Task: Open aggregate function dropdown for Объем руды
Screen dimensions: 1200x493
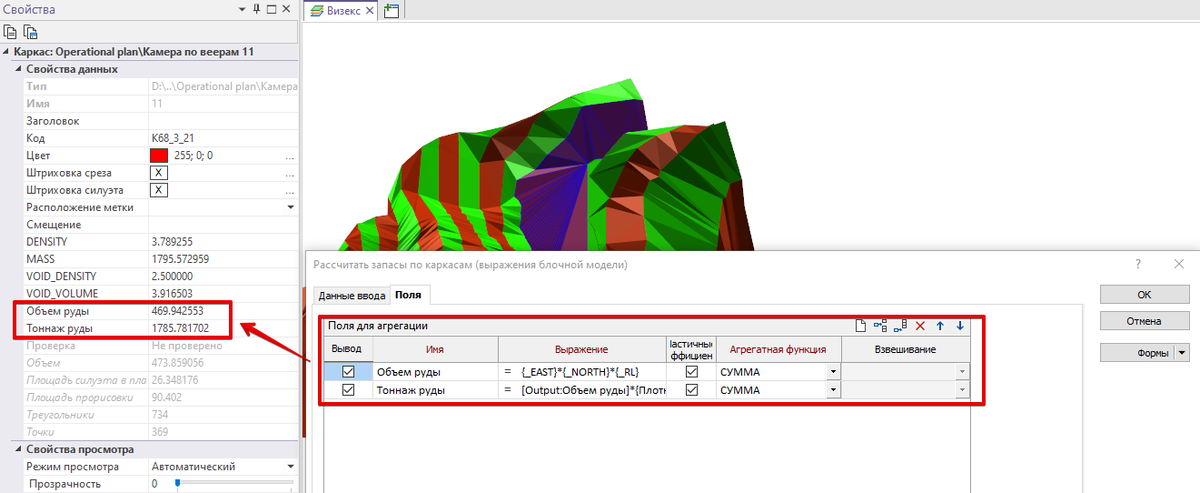Action: point(832,372)
